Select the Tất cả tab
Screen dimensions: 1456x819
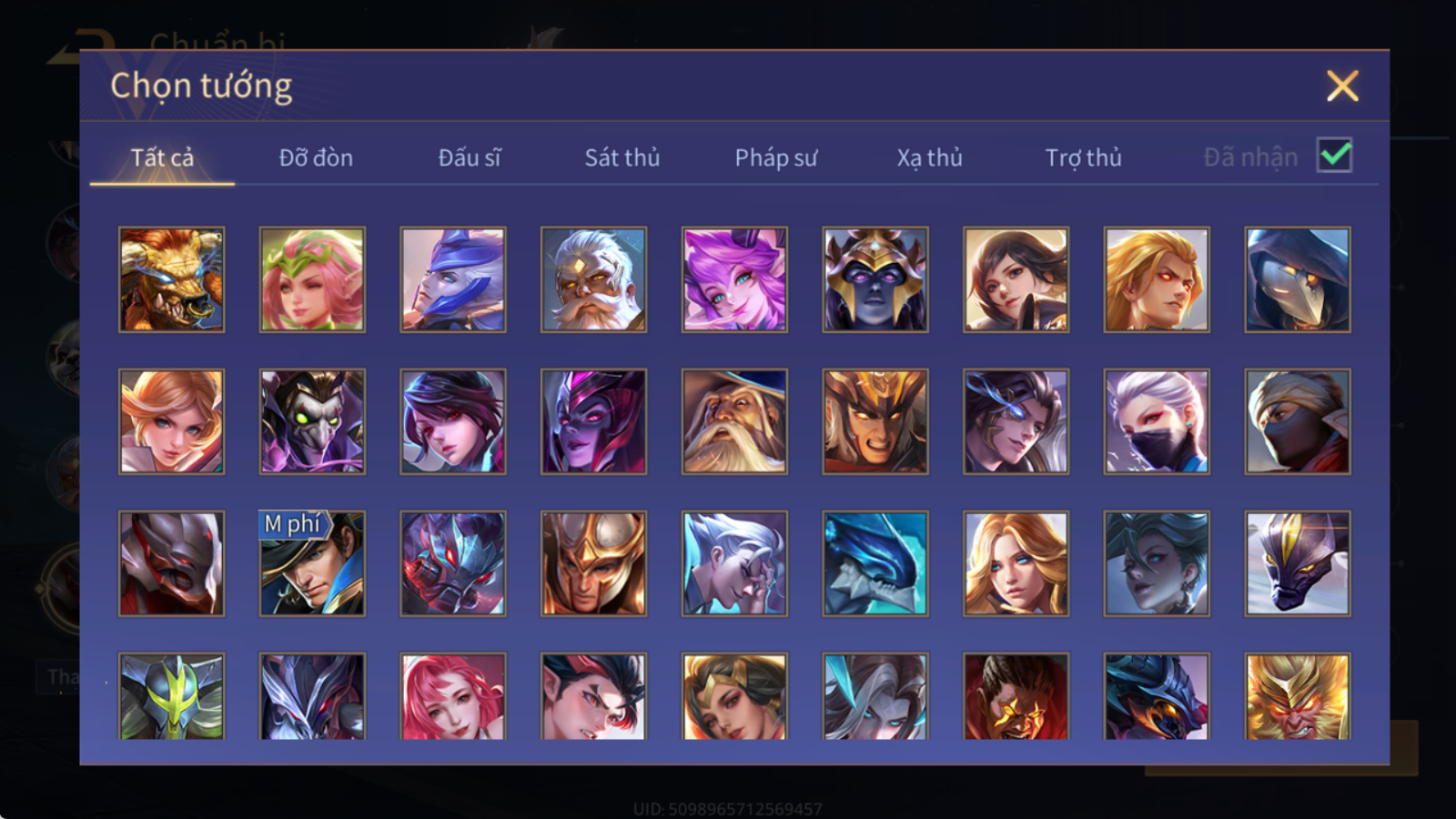pos(162,157)
